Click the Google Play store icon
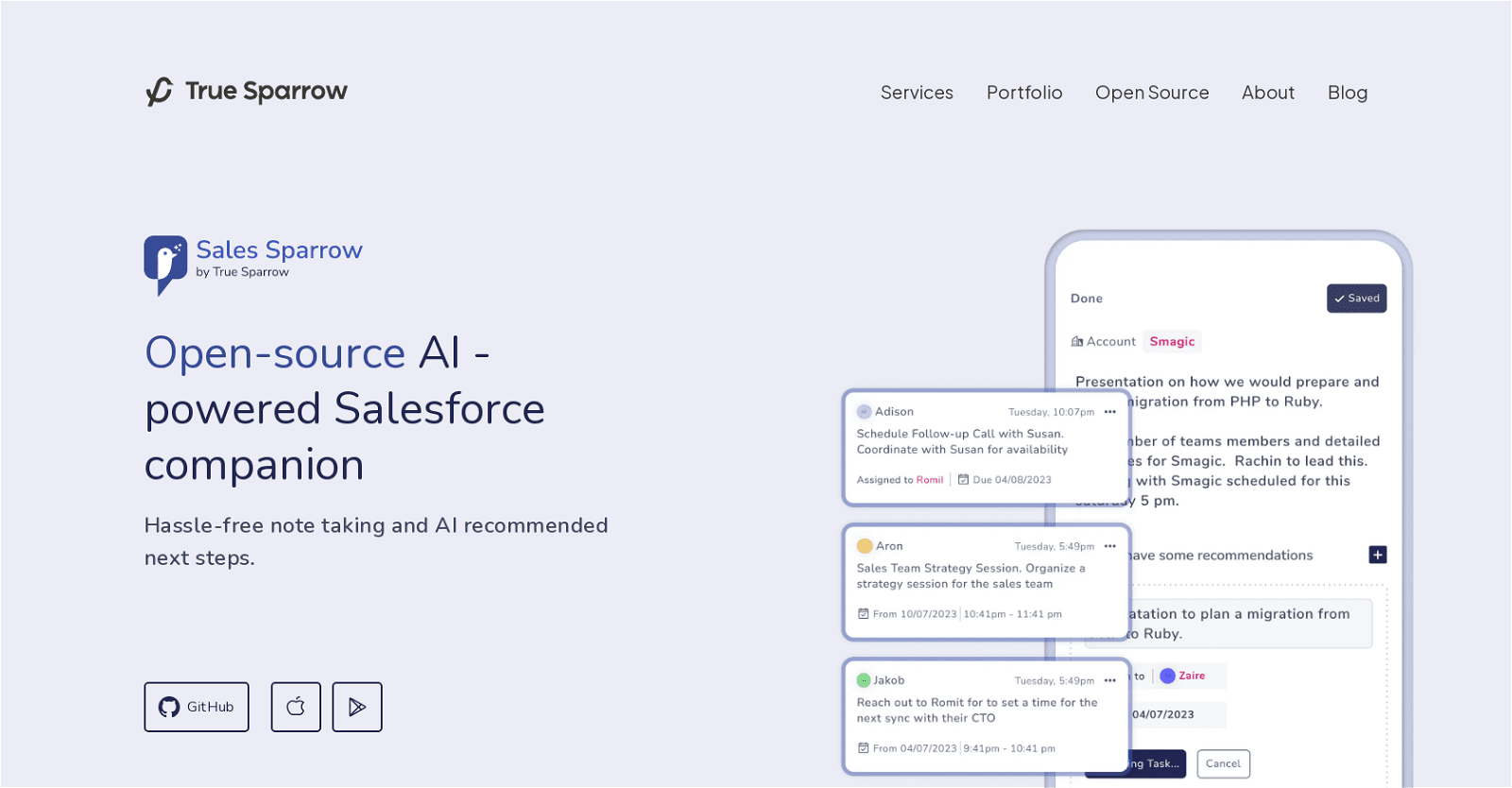 click(x=357, y=707)
